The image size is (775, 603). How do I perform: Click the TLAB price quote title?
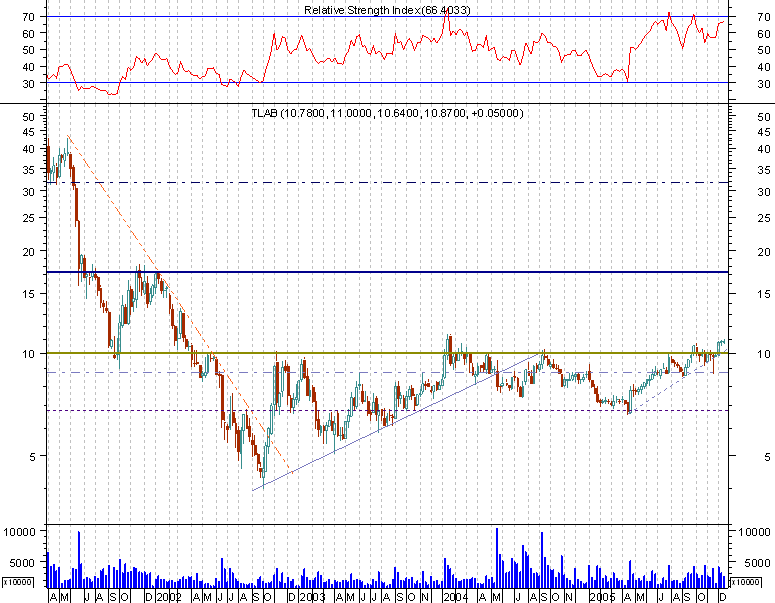click(x=387, y=113)
